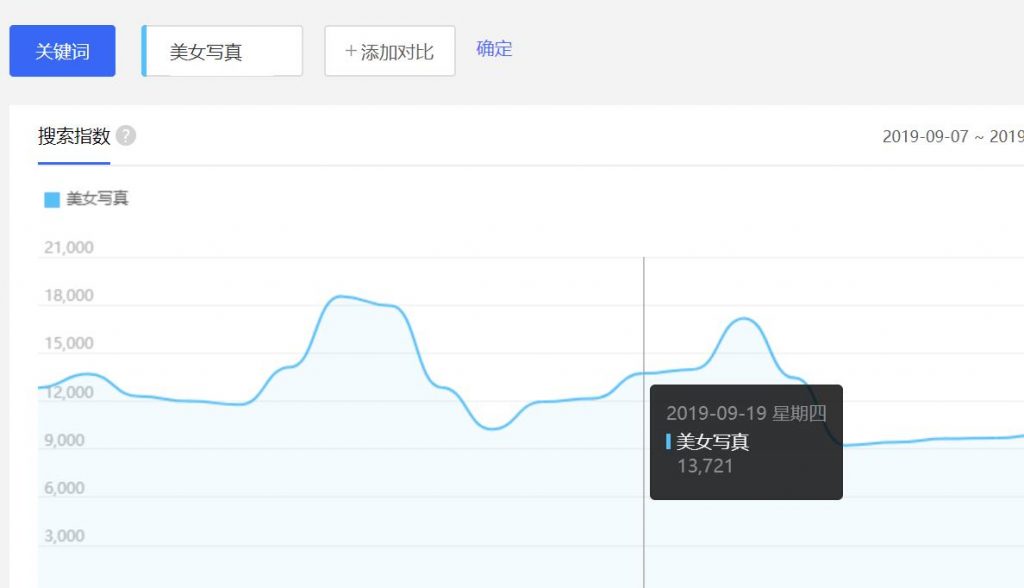Click the help question-mark icon beside 搜索指数

(126, 135)
